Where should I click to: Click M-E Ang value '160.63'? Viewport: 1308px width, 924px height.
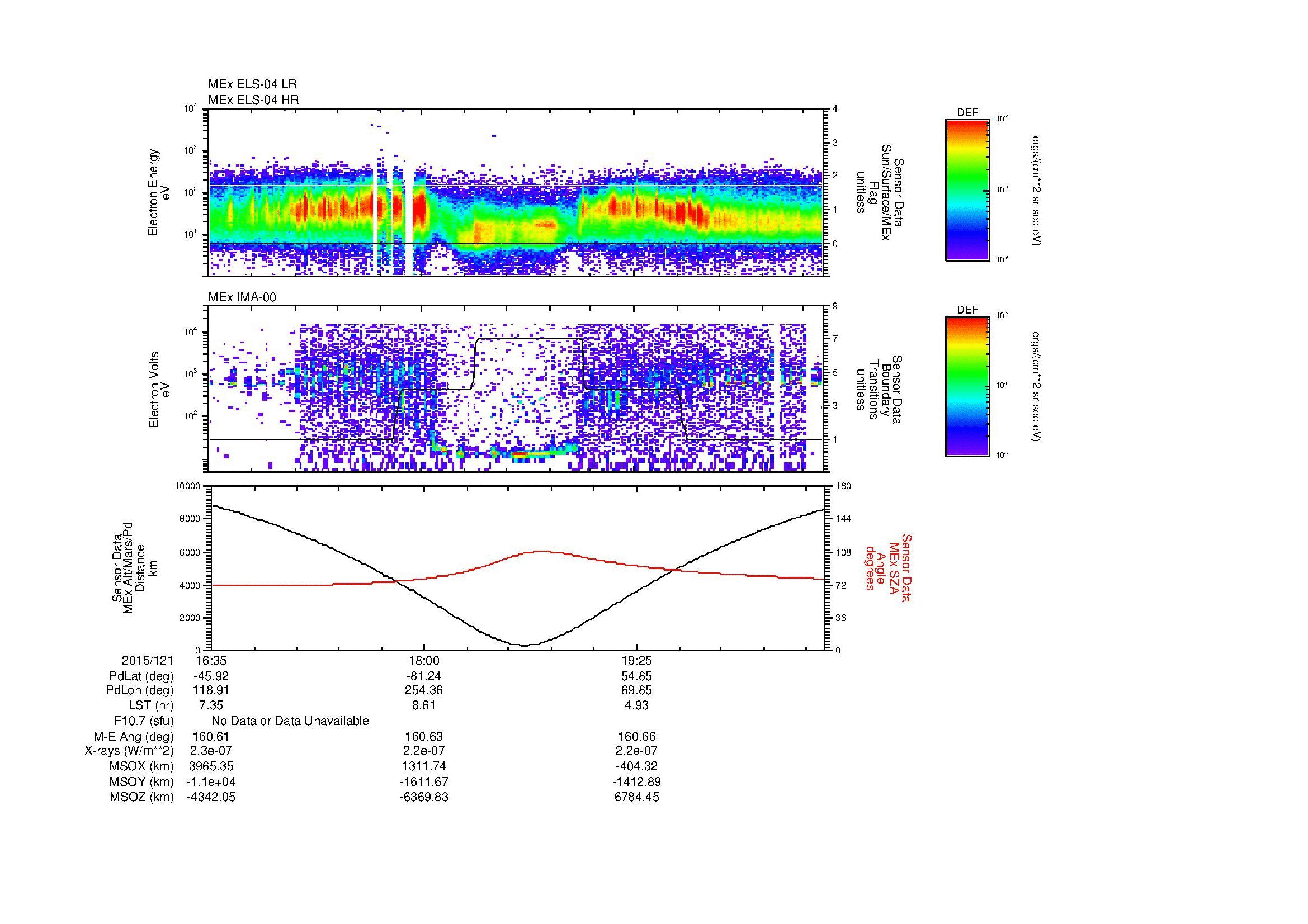[424, 737]
